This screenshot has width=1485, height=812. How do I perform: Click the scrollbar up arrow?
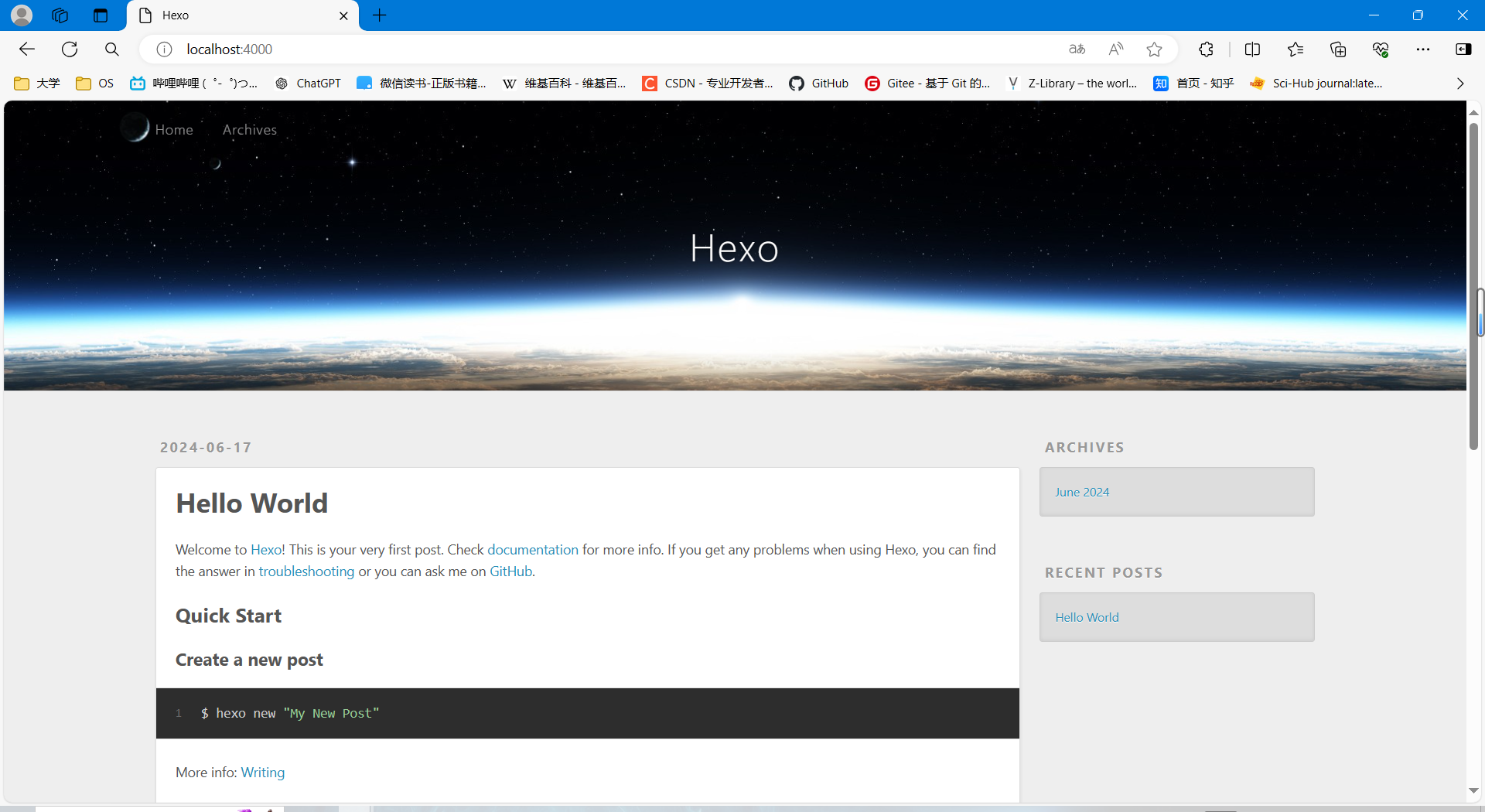pyautogui.click(x=1473, y=113)
